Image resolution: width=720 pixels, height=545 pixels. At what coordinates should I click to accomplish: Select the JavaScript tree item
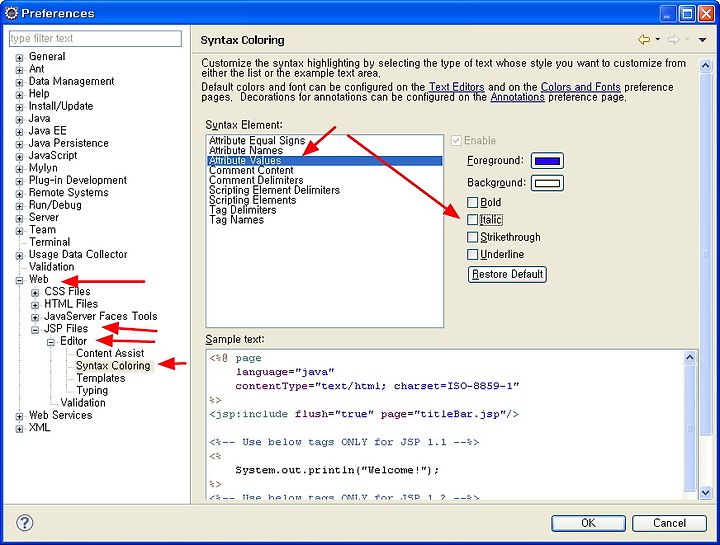point(53,155)
